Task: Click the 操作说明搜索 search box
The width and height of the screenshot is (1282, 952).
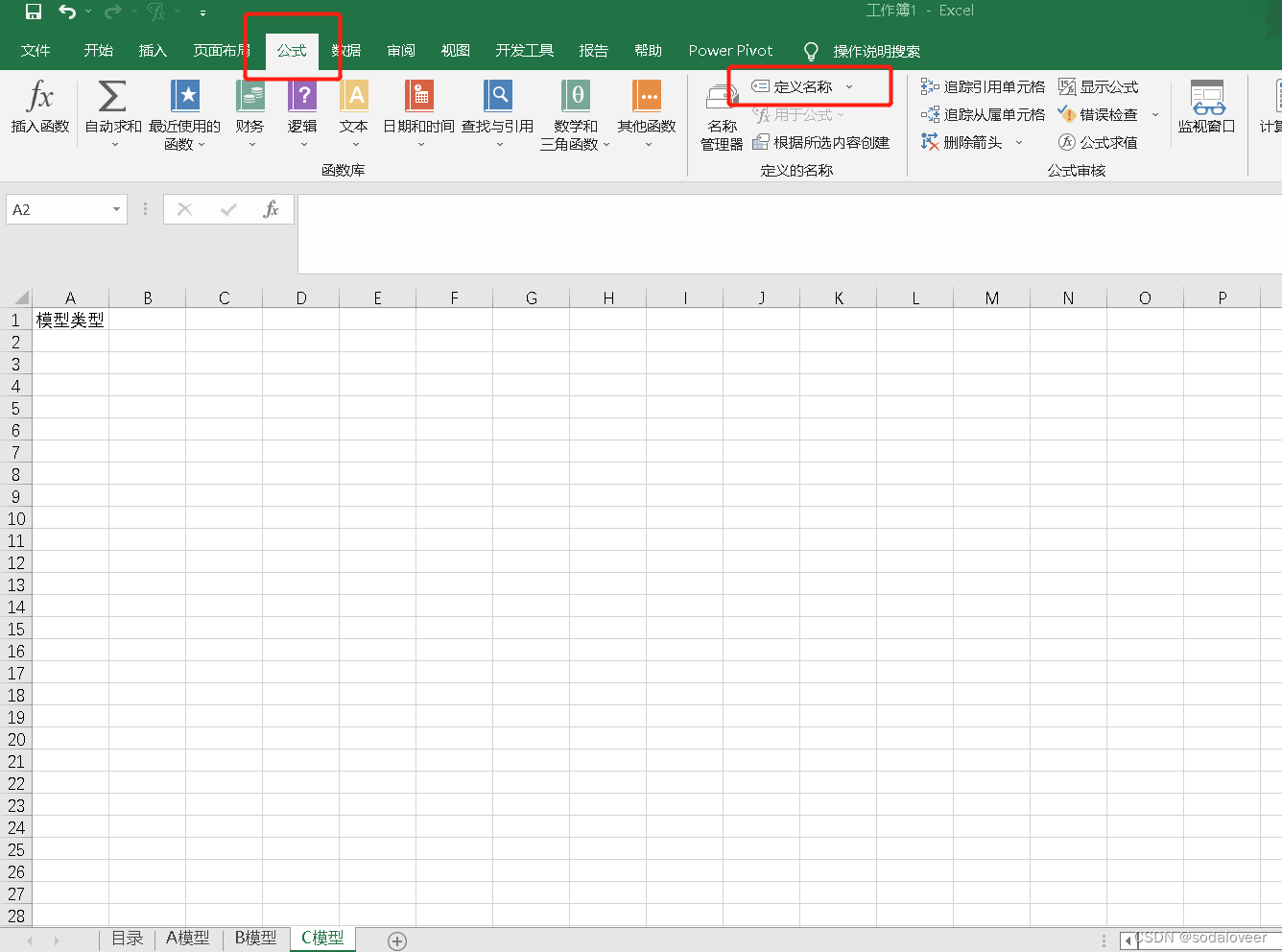Action: [x=876, y=51]
